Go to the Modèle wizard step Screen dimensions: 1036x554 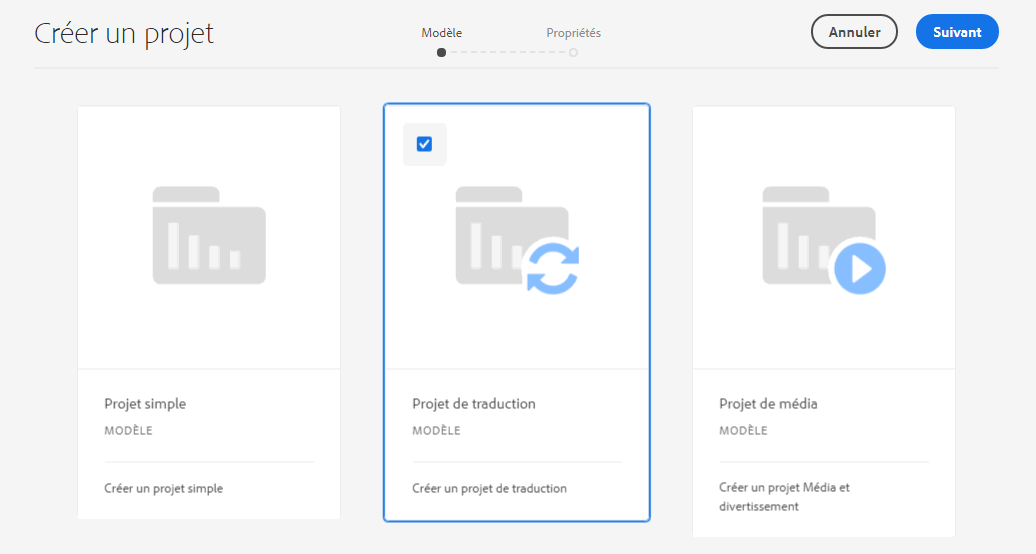coord(441,33)
